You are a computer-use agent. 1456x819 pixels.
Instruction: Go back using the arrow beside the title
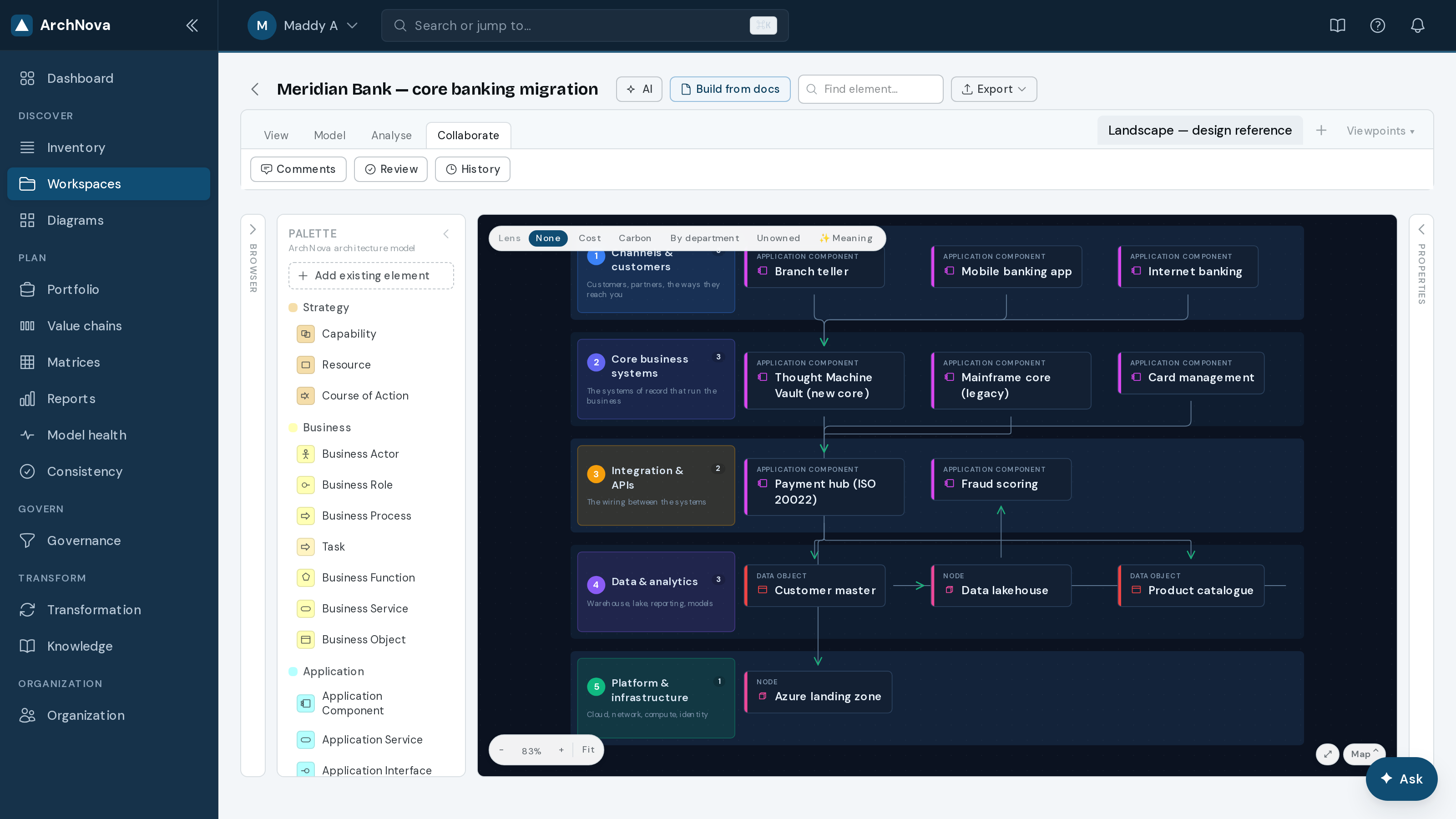click(x=255, y=89)
